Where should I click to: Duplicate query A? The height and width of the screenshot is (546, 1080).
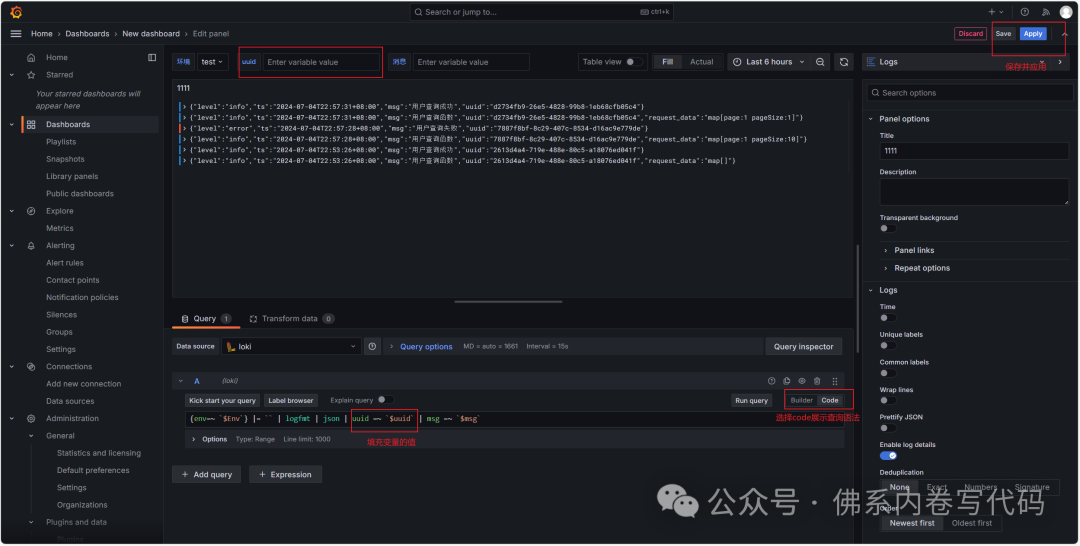coord(787,381)
